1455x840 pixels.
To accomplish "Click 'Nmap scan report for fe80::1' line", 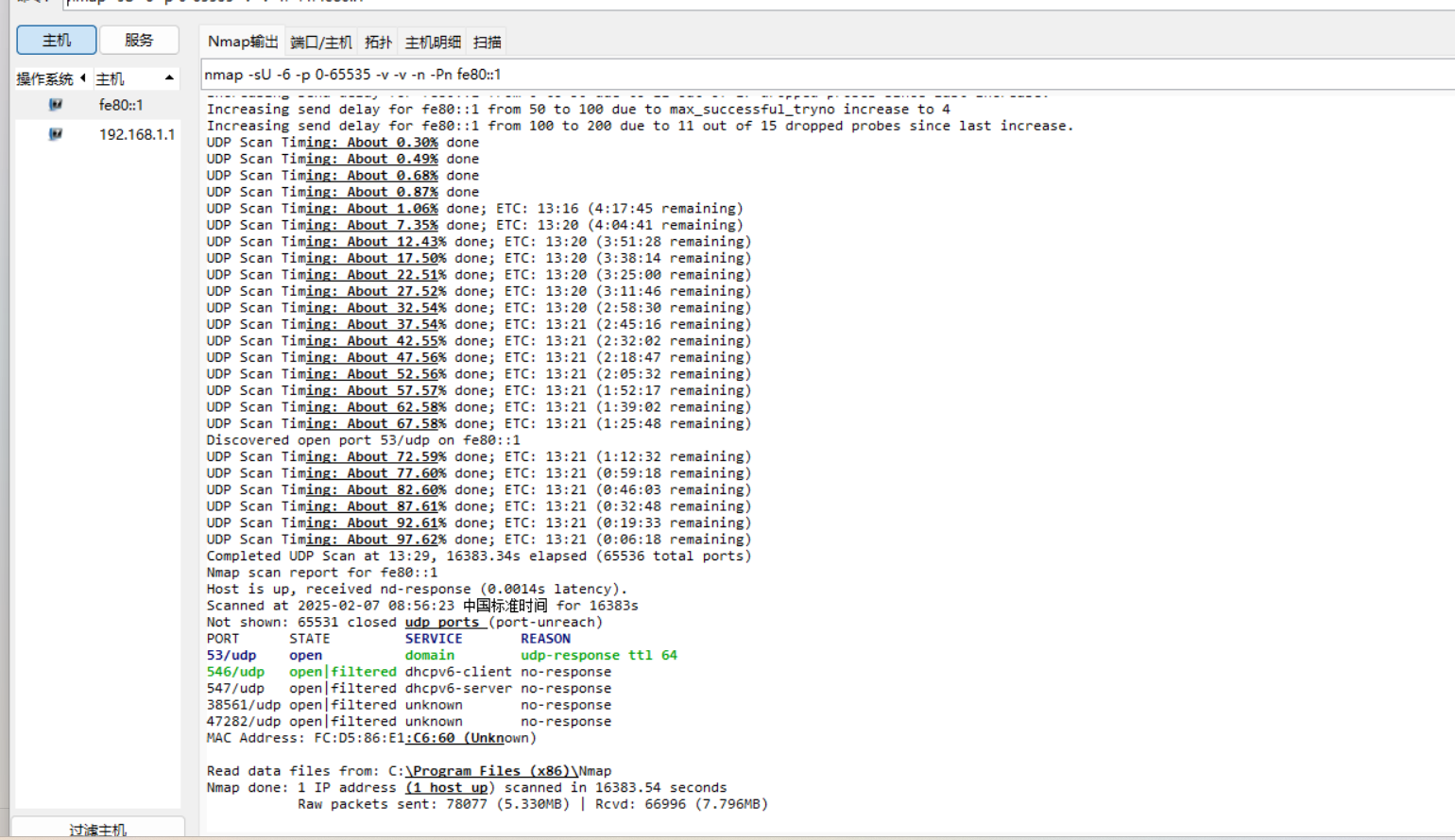I will pos(322,573).
